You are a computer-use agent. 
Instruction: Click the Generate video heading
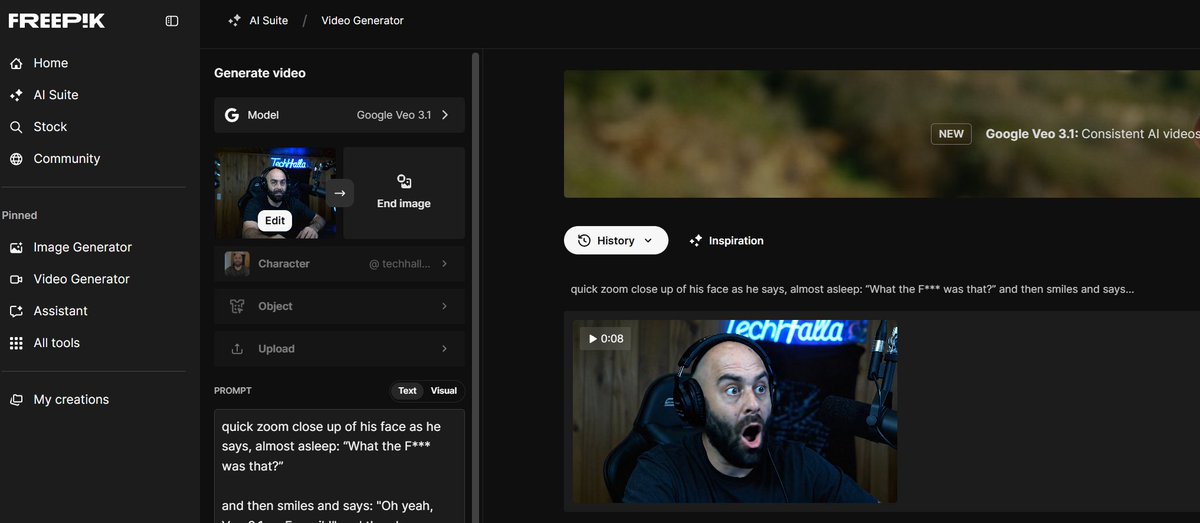260,73
